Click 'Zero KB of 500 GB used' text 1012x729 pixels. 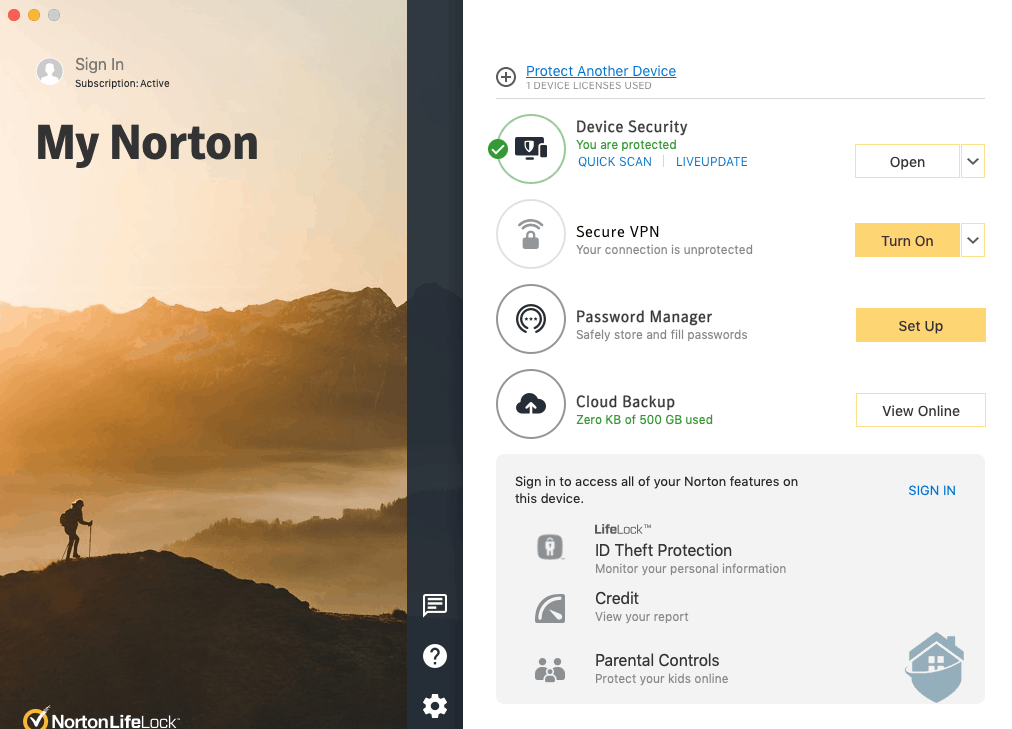644,420
